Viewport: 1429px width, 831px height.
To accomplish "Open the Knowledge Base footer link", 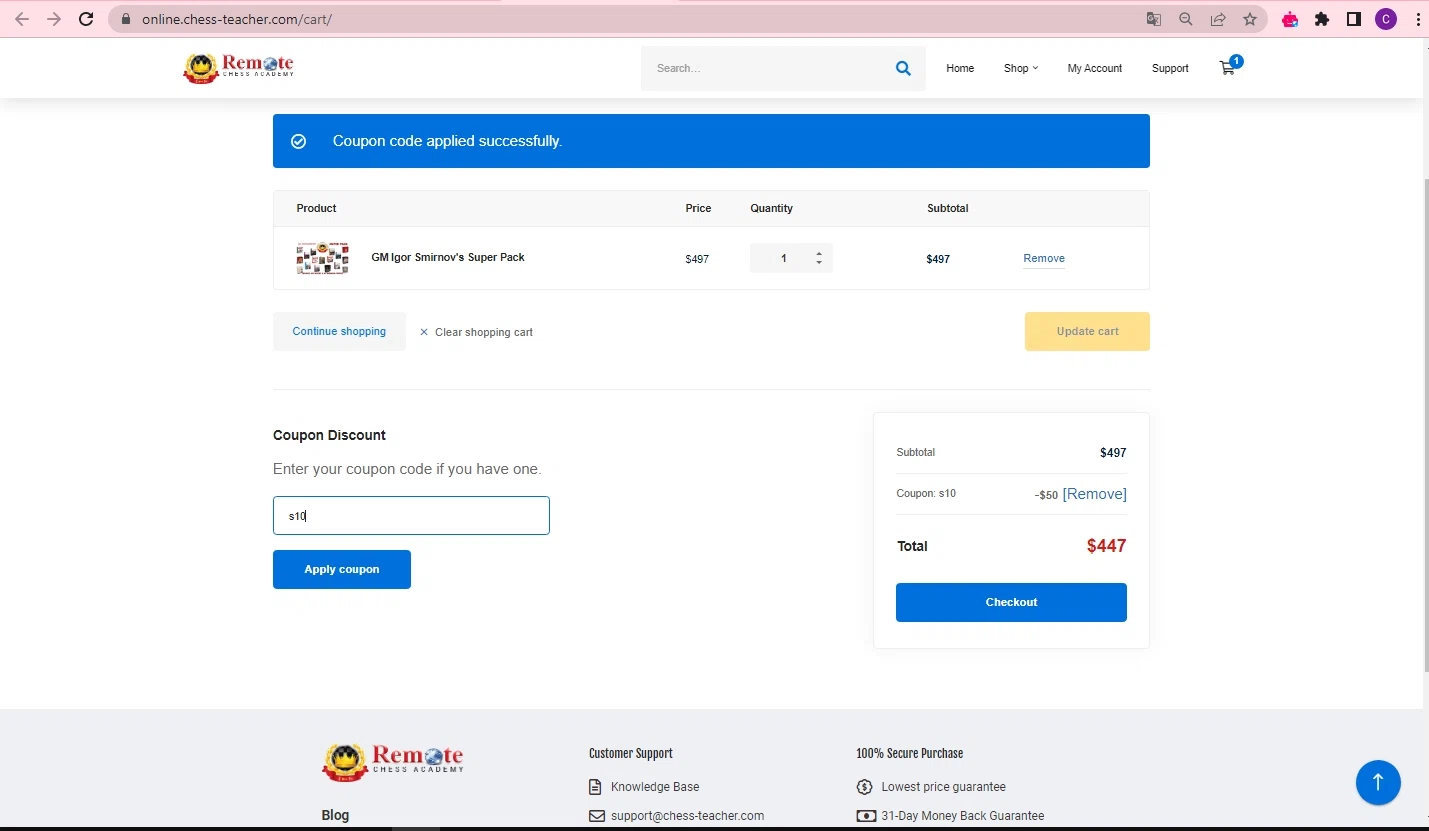I will click(x=655, y=787).
